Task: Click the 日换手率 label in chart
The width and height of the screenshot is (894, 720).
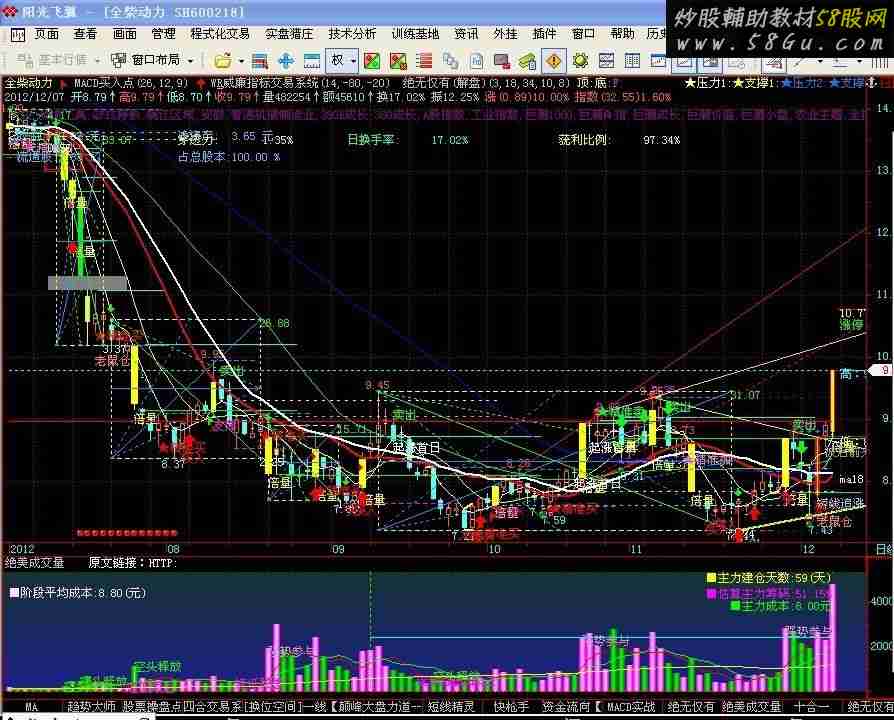Action: point(371,140)
